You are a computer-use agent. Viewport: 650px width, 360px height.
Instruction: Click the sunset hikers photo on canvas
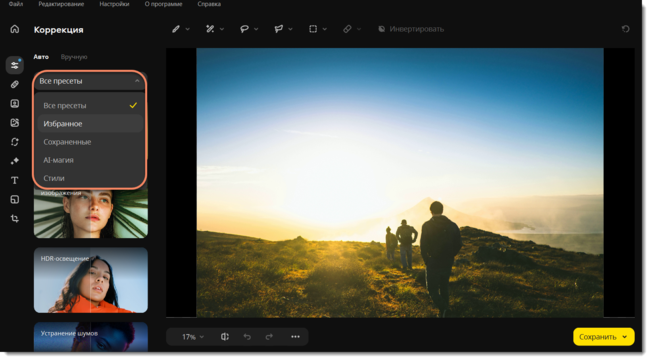pyautogui.click(x=400, y=183)
